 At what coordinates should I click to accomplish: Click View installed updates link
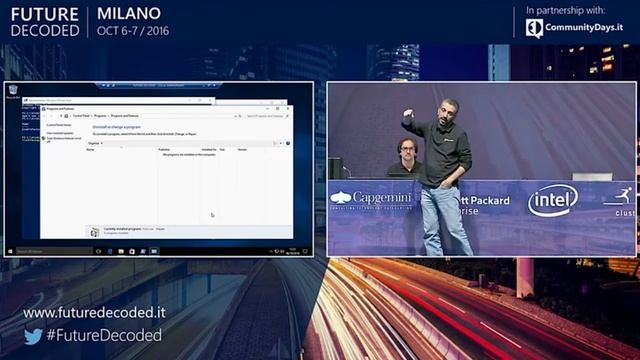tap(60, 133)
